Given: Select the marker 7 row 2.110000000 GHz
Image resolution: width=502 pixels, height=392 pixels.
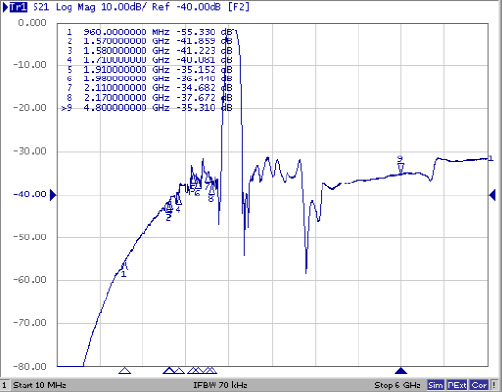Looking at the screenshot, I should pos(149,88).
